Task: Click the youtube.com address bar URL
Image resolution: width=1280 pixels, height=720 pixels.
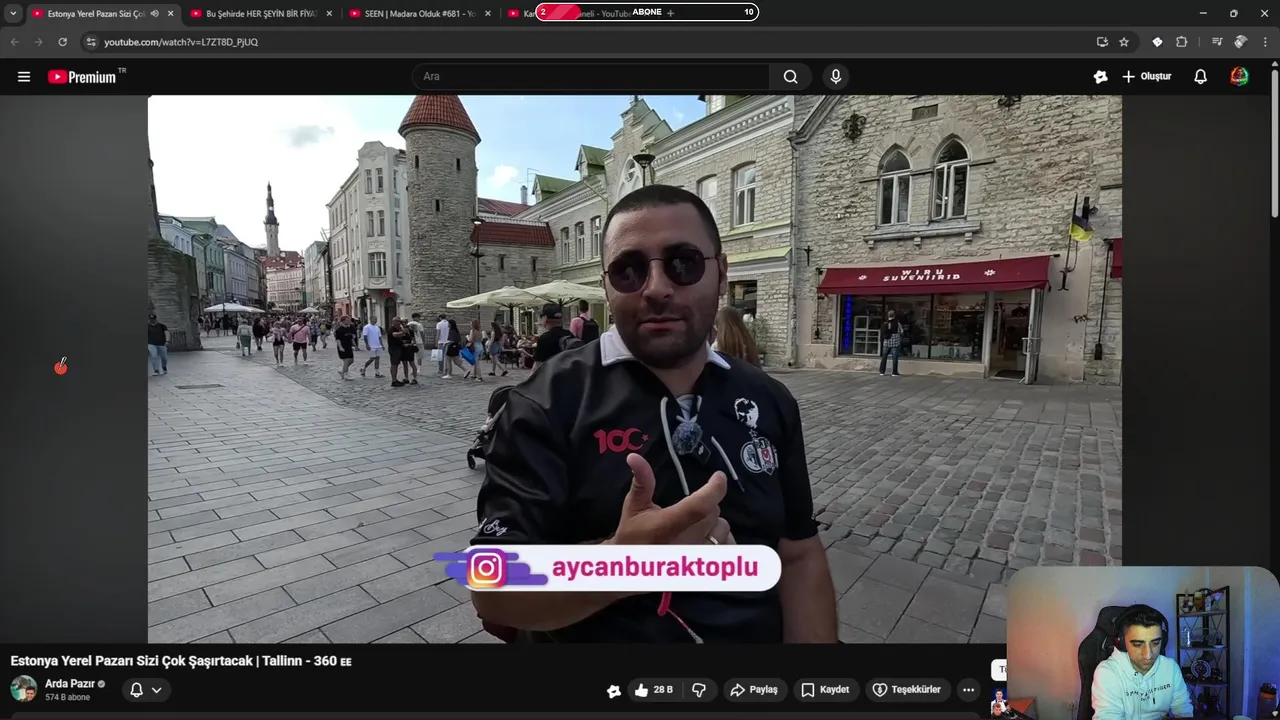Action: (181, 42)
